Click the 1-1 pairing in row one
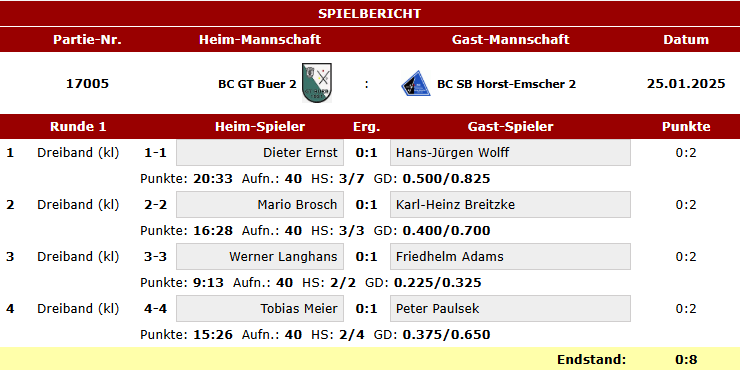The width and height of the screenshot is (740, 370). coord(155,152)
